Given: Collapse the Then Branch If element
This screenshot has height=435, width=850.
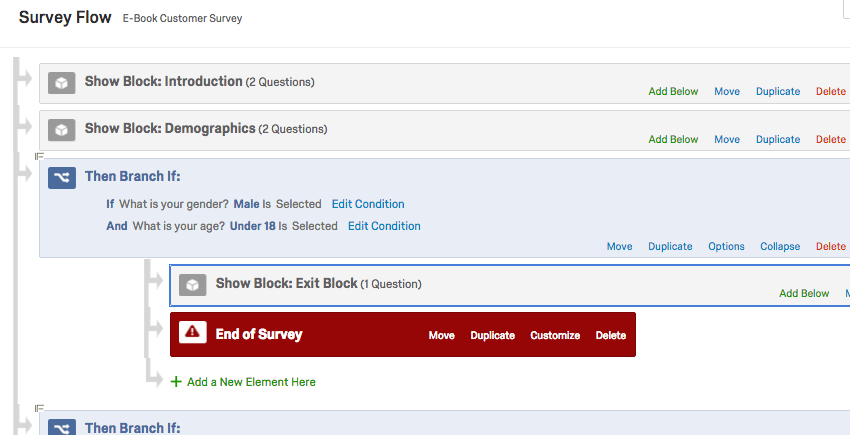Looking at the screenshot, I should (x=780, y=247).
